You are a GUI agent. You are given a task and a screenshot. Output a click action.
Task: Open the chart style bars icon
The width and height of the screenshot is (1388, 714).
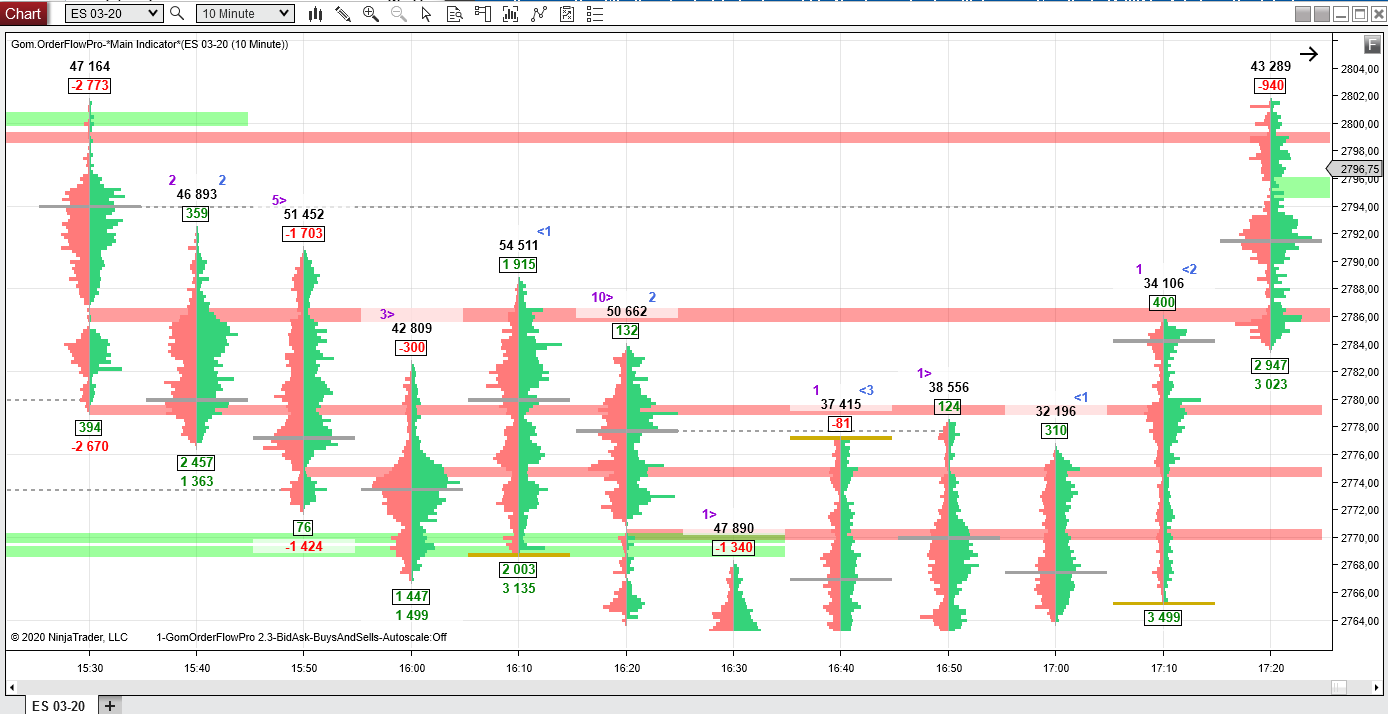click(x=316, y=14)
